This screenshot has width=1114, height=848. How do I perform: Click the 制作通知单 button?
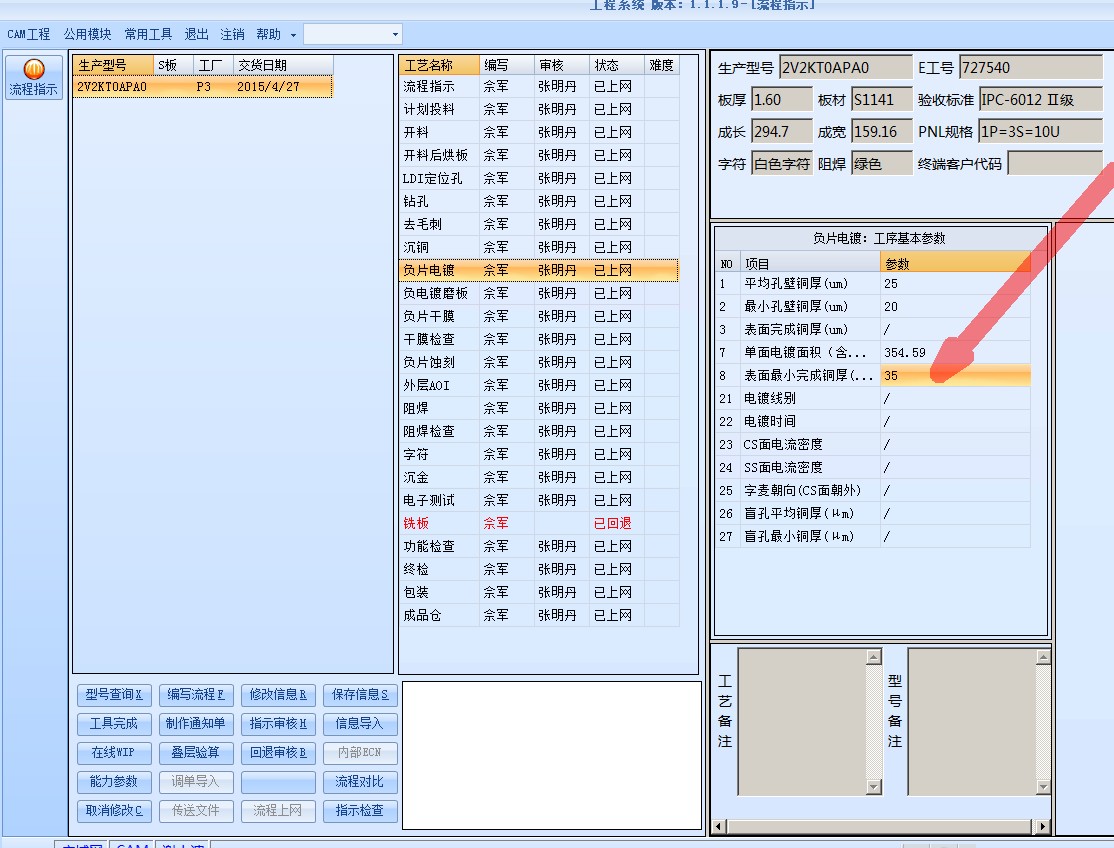tap(196, 724)
